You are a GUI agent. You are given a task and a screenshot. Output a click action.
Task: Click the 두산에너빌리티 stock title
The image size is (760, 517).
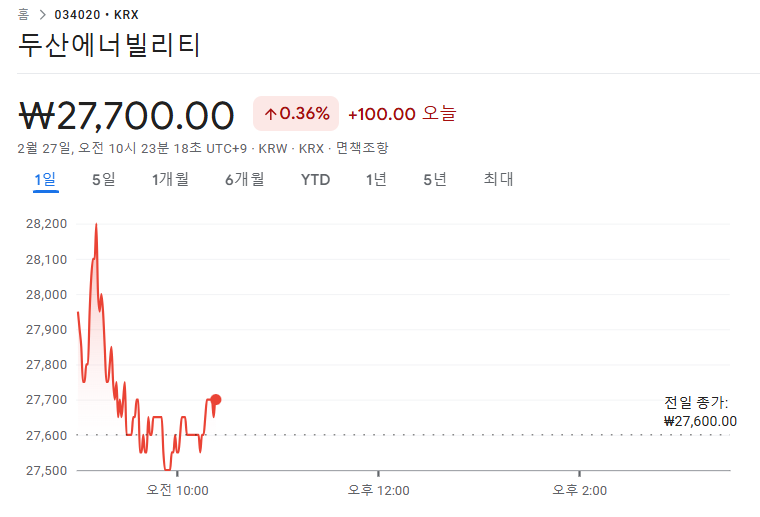[x=109, y=45]
